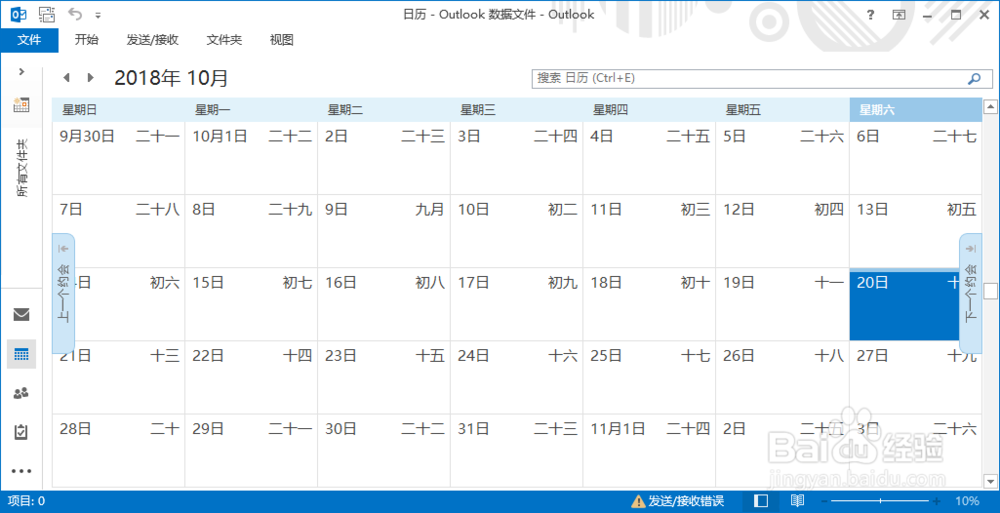Select the 11月1日 day cell
Screen dimensions: 1000x513
[x=649, y=451]
